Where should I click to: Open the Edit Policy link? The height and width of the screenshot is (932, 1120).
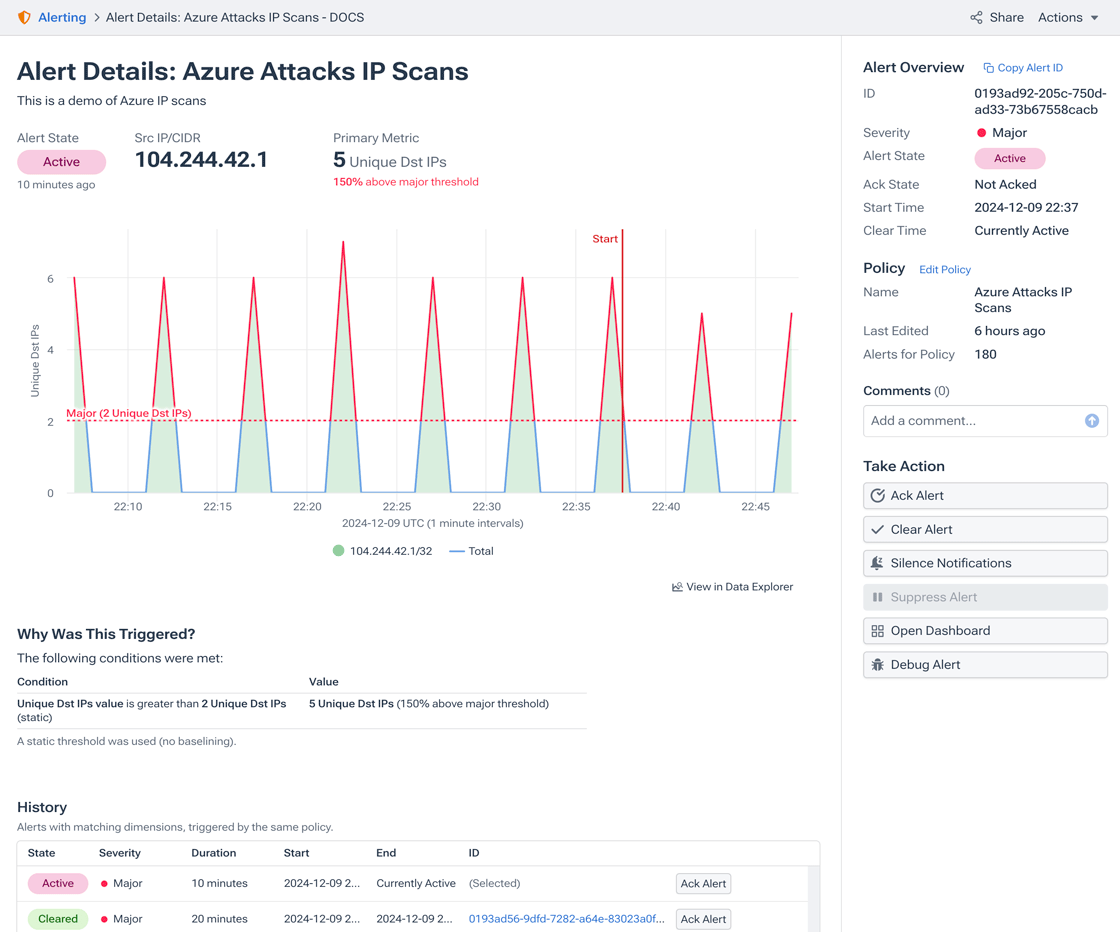pyautogui.click(x=945, y=270)
